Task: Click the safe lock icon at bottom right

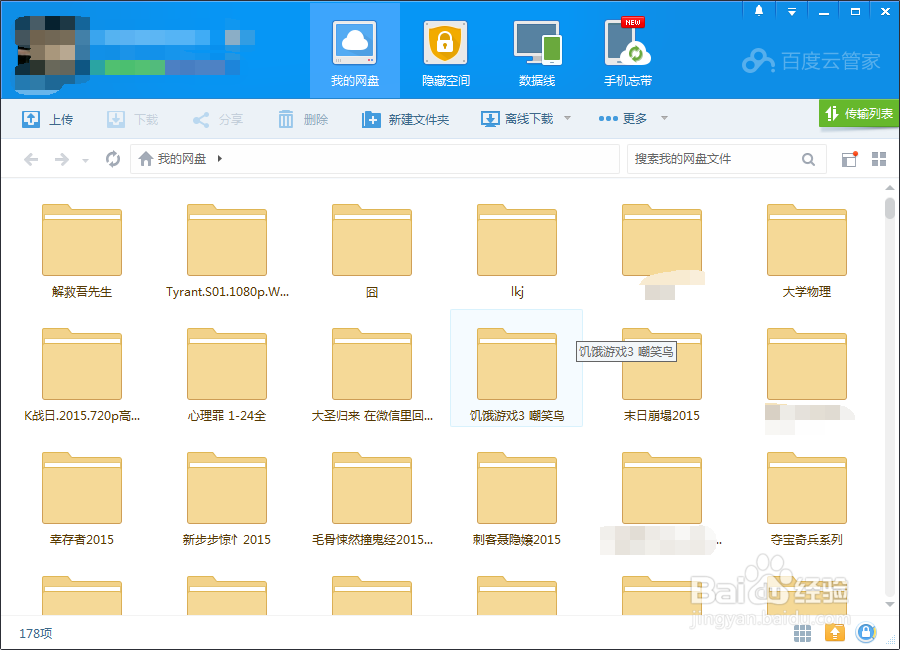Action: 866,633
